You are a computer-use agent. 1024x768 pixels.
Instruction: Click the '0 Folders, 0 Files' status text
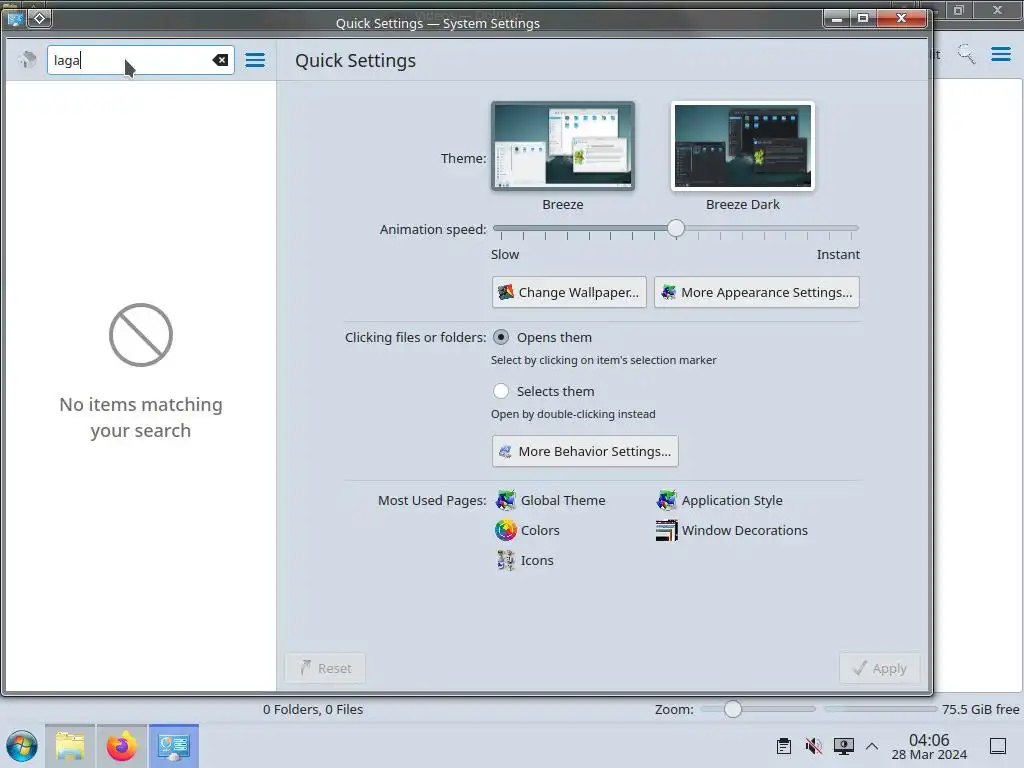pyautogui.click(x=313, y=709)
